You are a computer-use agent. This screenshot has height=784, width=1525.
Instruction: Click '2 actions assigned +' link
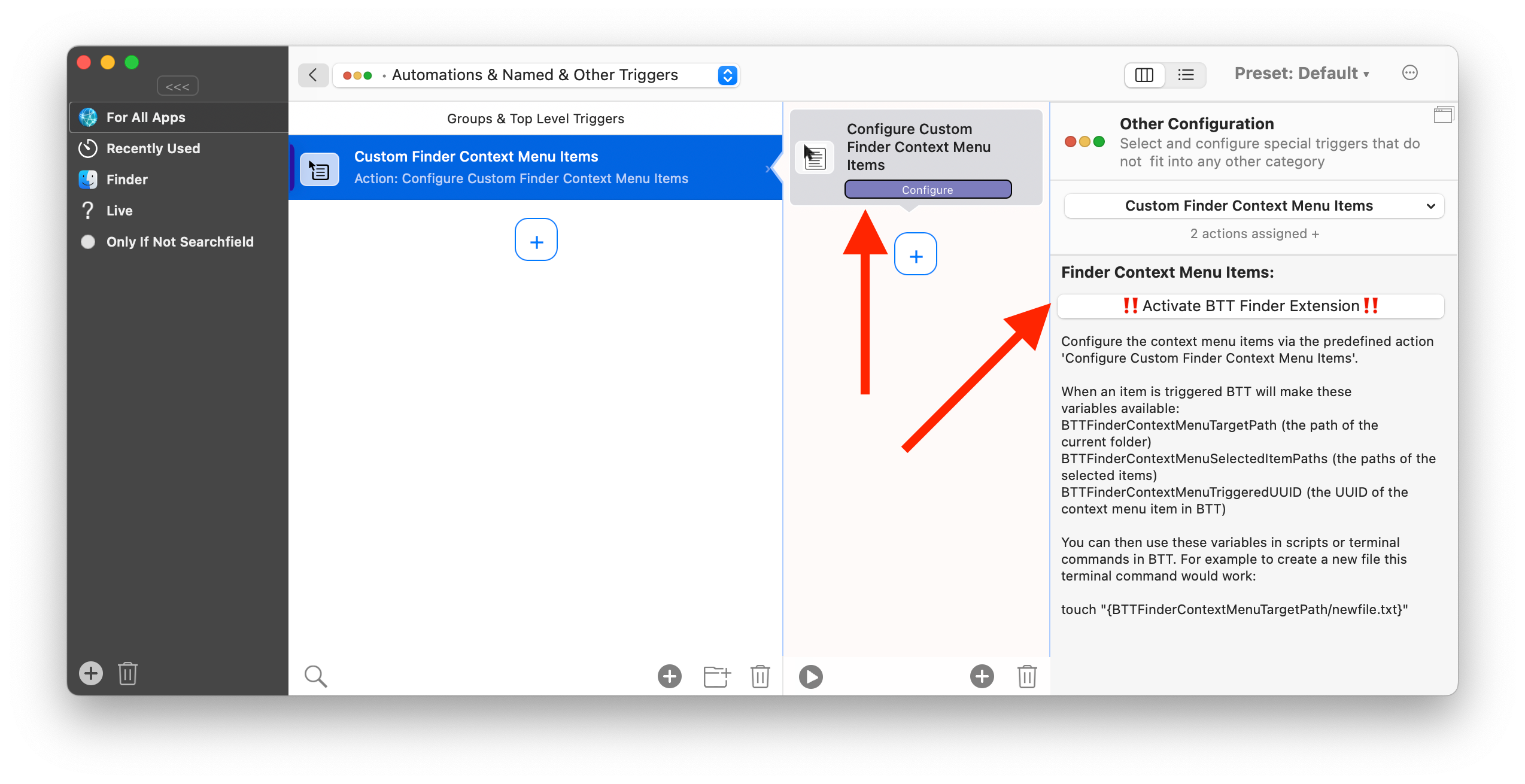[1254, 234]
